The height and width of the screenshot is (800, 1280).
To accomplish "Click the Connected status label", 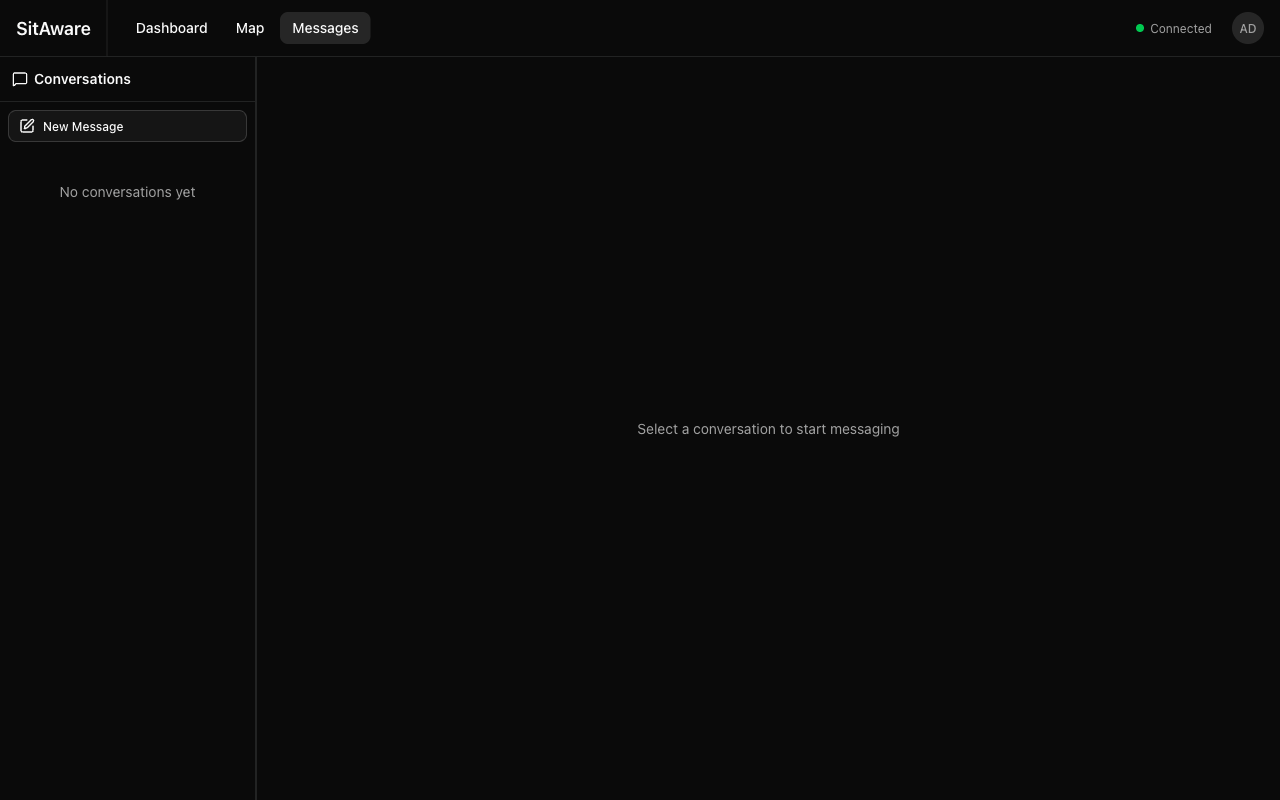I will point(1180,29).
